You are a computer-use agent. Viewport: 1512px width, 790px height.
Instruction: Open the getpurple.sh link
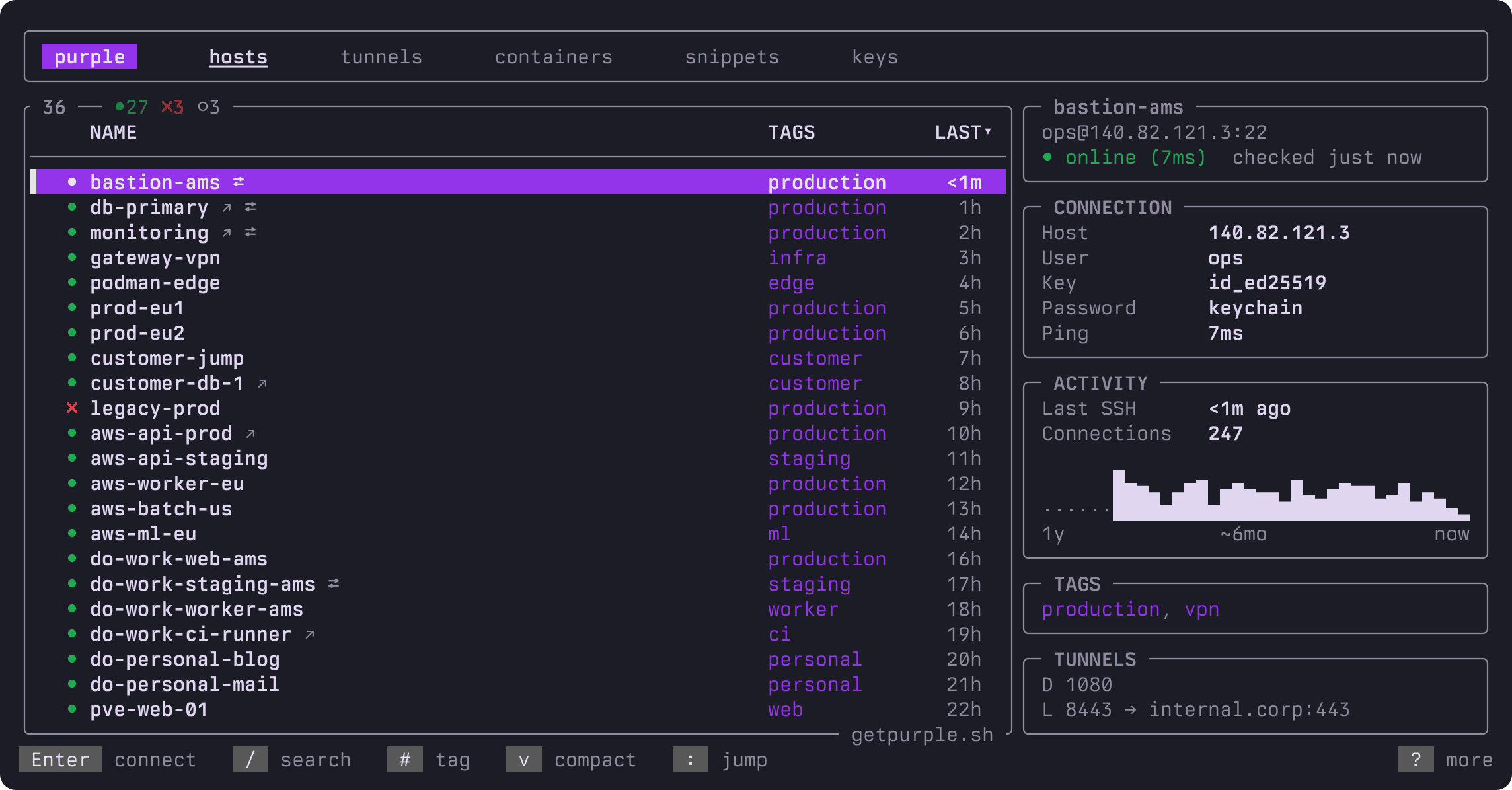[923, 735]
